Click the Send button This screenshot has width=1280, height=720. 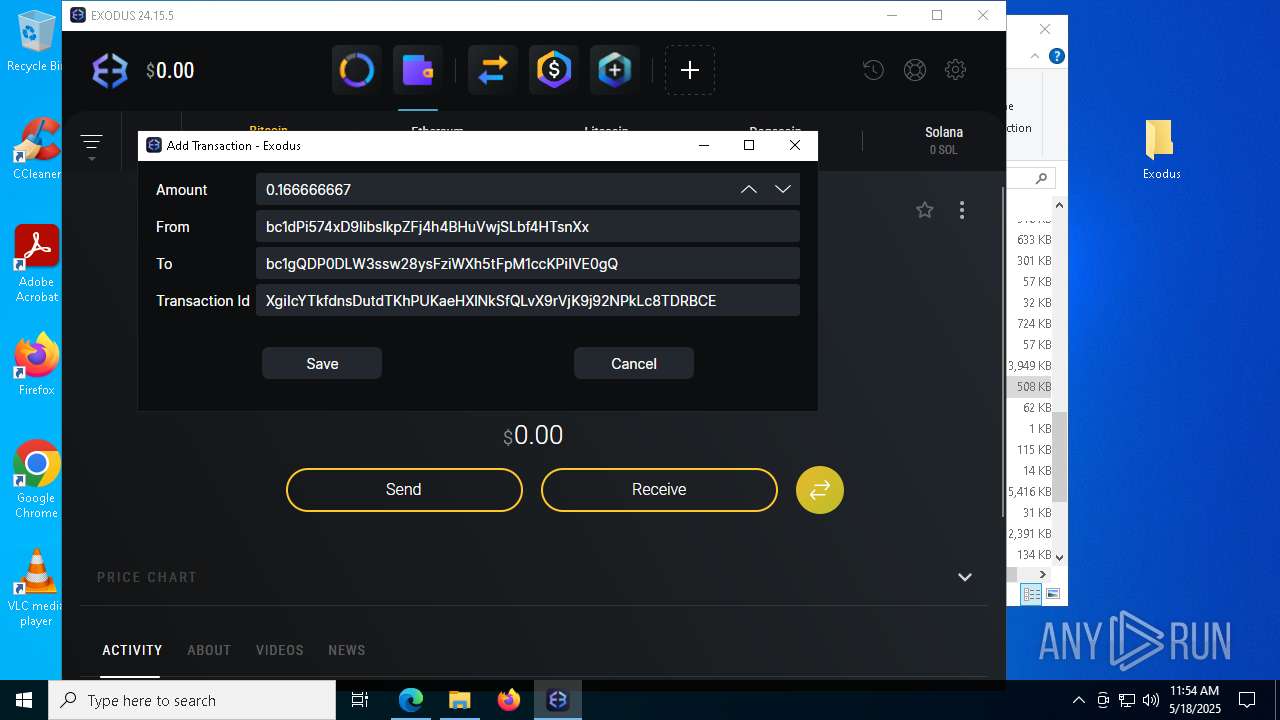pyautogui.click(x=404, y=490)
